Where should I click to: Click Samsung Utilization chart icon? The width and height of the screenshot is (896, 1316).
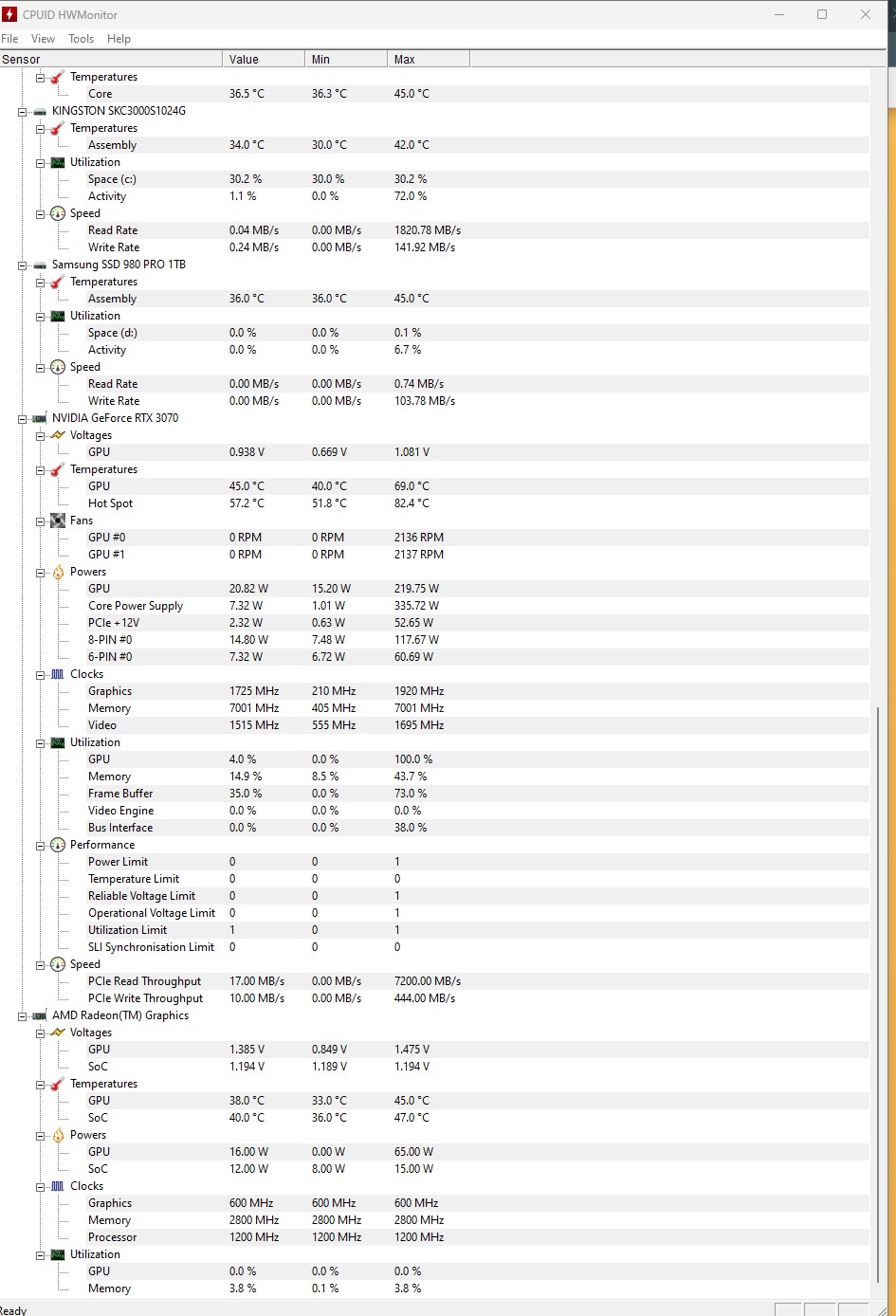[58, 316]
